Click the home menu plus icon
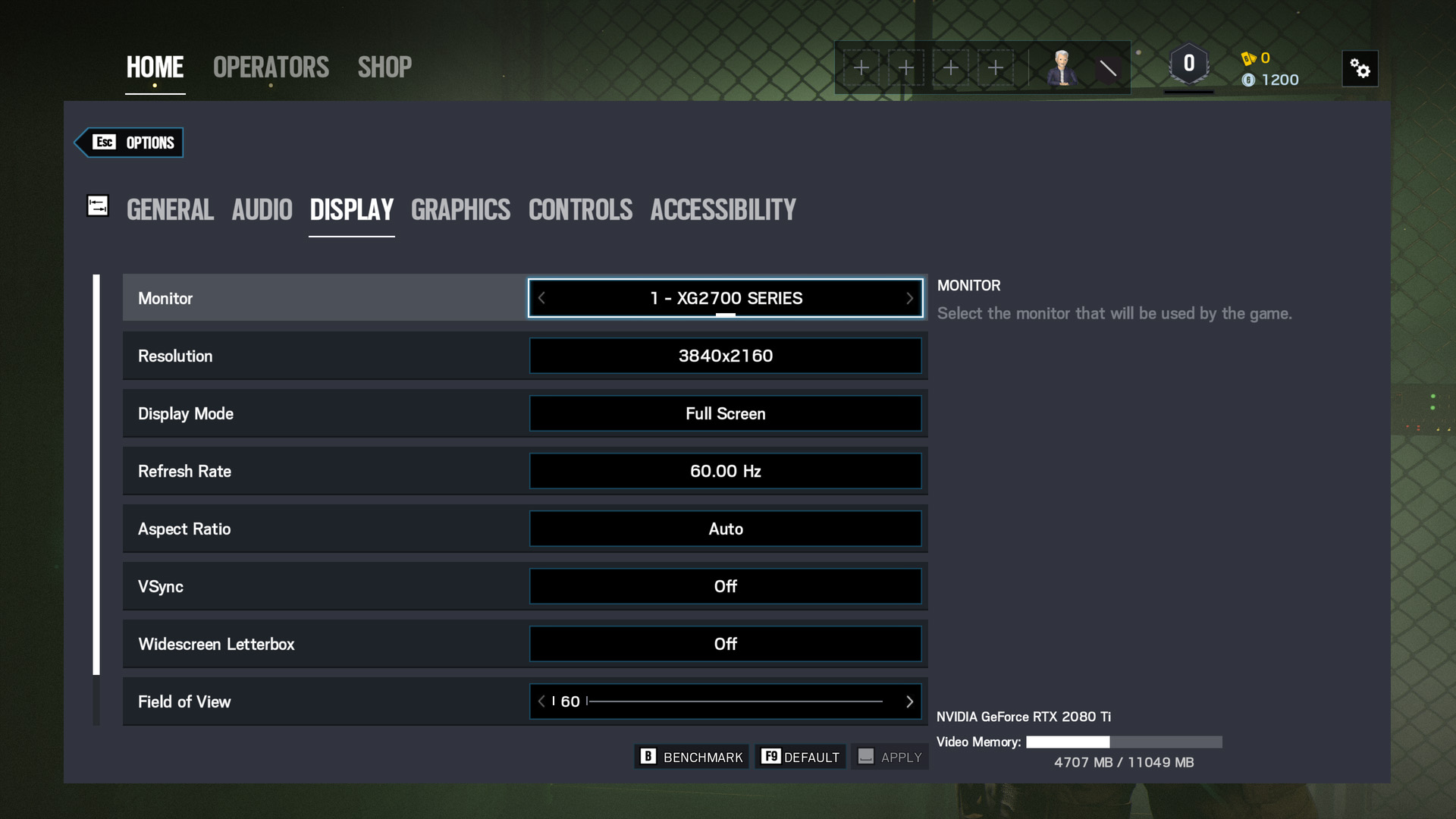The height and width of the screenshot is (819, 1456). (x=860, y=67)
